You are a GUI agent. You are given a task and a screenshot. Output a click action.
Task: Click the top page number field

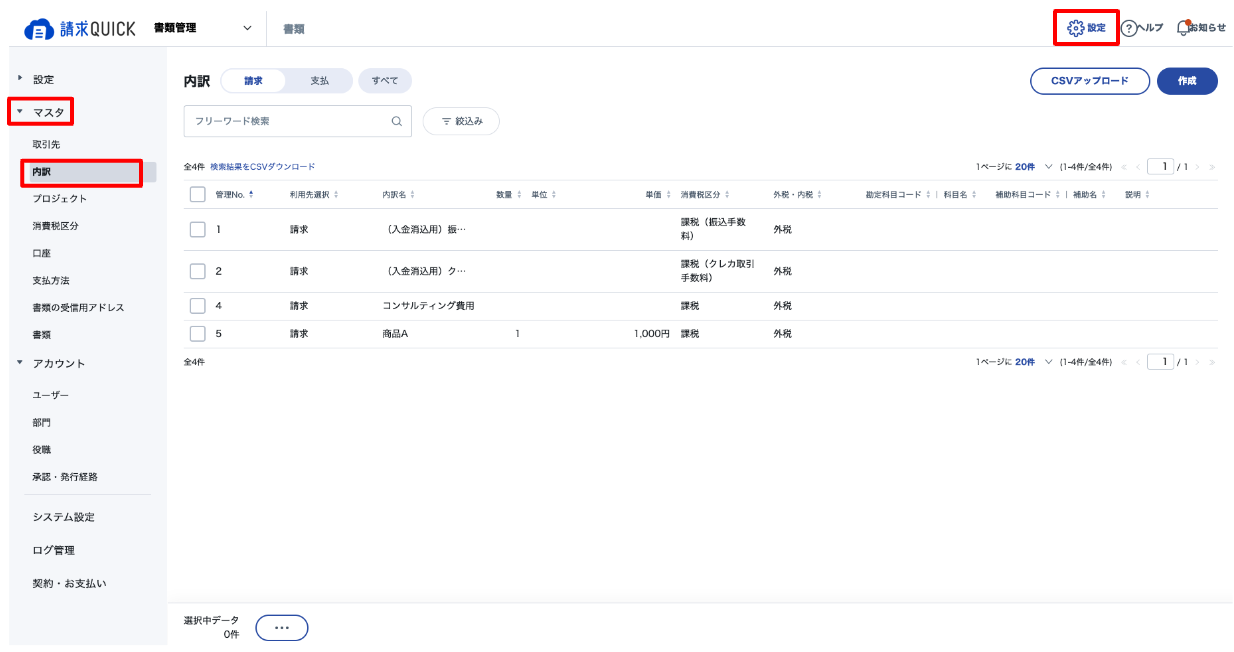1160,167
